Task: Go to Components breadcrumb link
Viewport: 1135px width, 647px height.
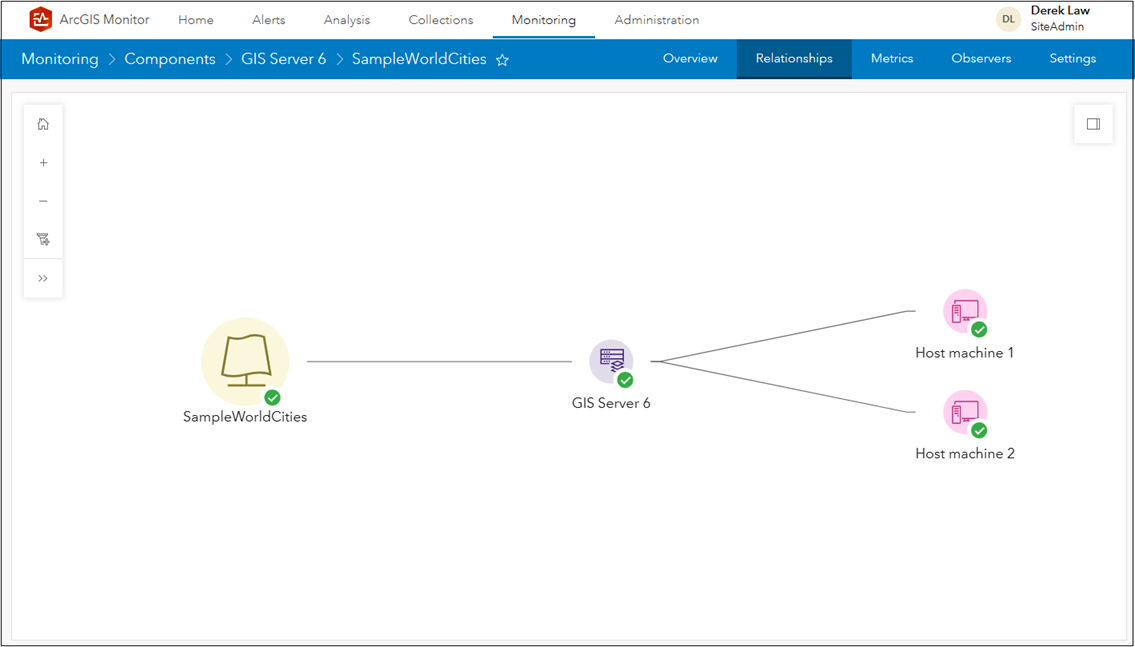Action: (x=170, y=59)
